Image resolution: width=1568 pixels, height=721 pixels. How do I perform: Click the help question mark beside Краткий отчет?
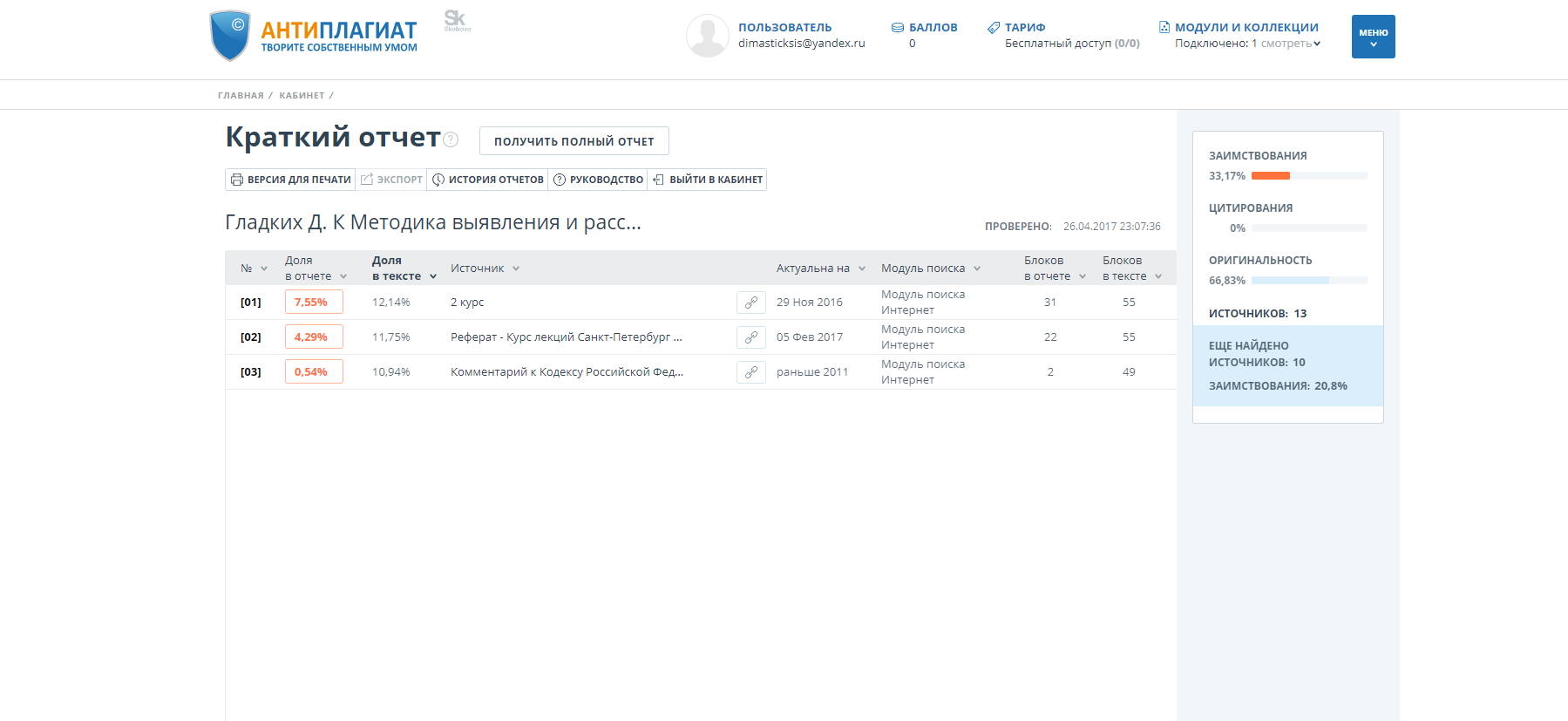click(x=451, y=139)
